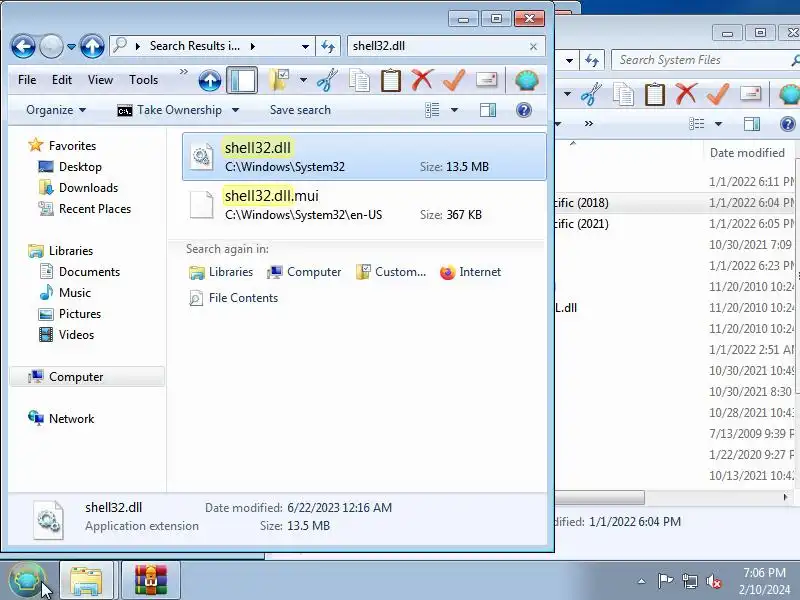Expand the address bar history dropdown
Screen dimensions: 800x600
[305, 46]
